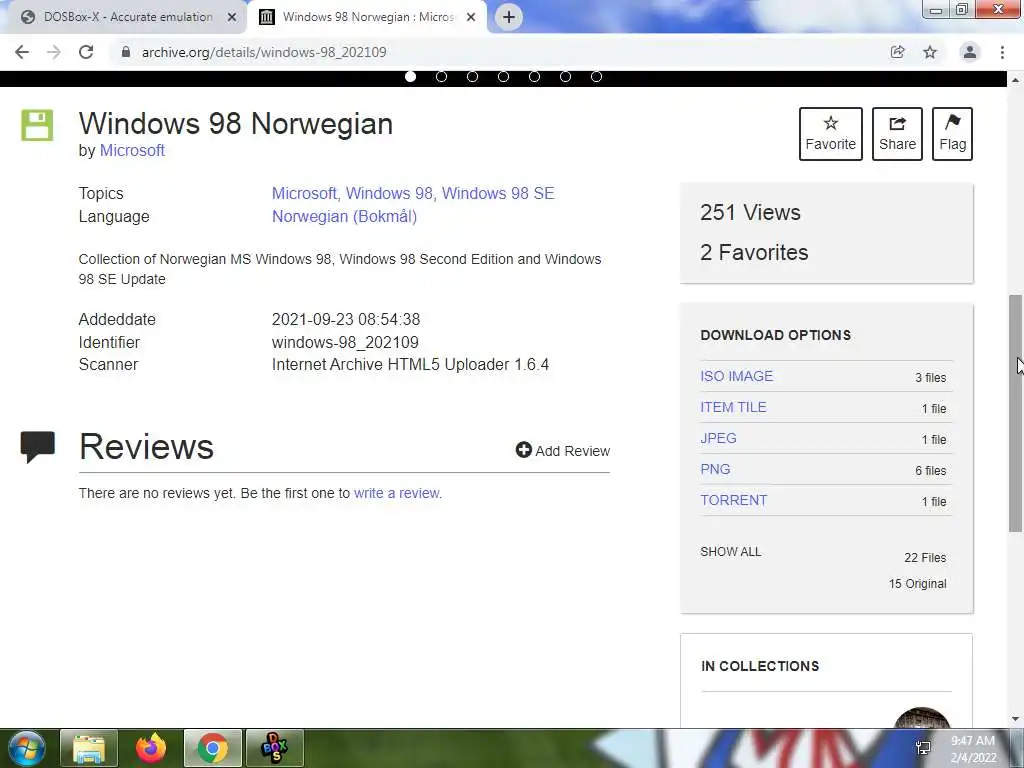Flag this item
1024x768 pixels.
952,134
